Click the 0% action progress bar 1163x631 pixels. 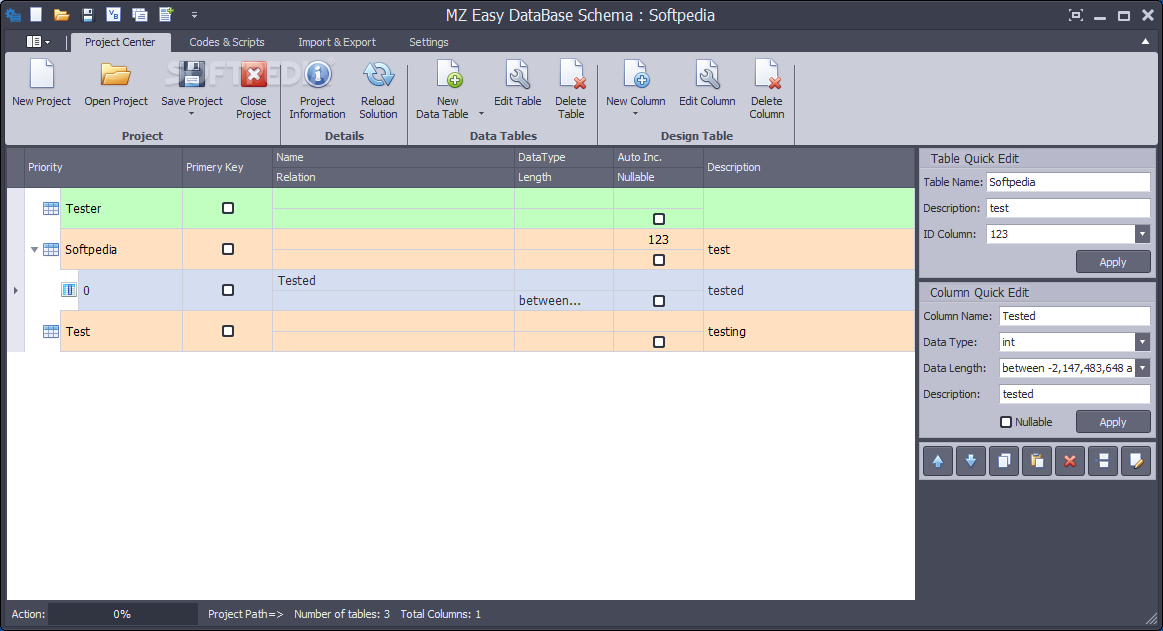click(122, 614)
